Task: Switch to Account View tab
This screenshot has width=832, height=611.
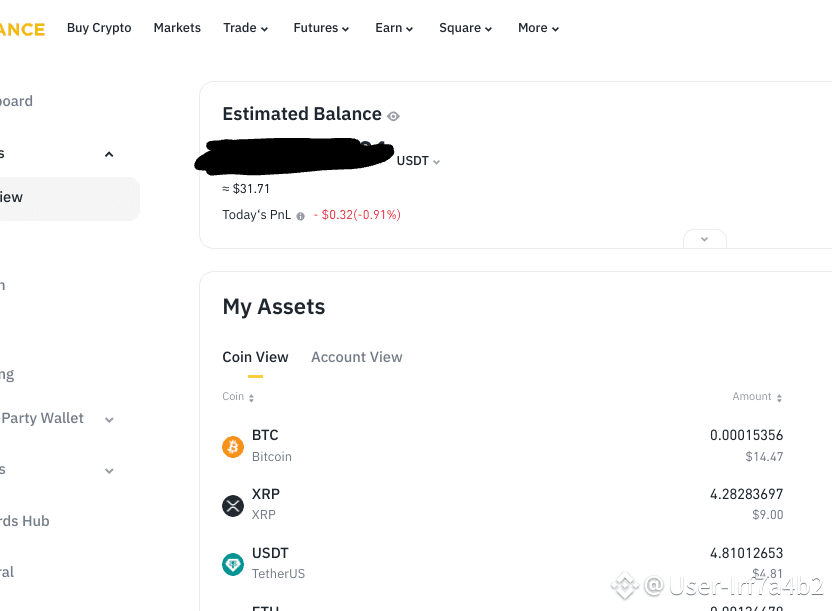Action: click(357, 357)
